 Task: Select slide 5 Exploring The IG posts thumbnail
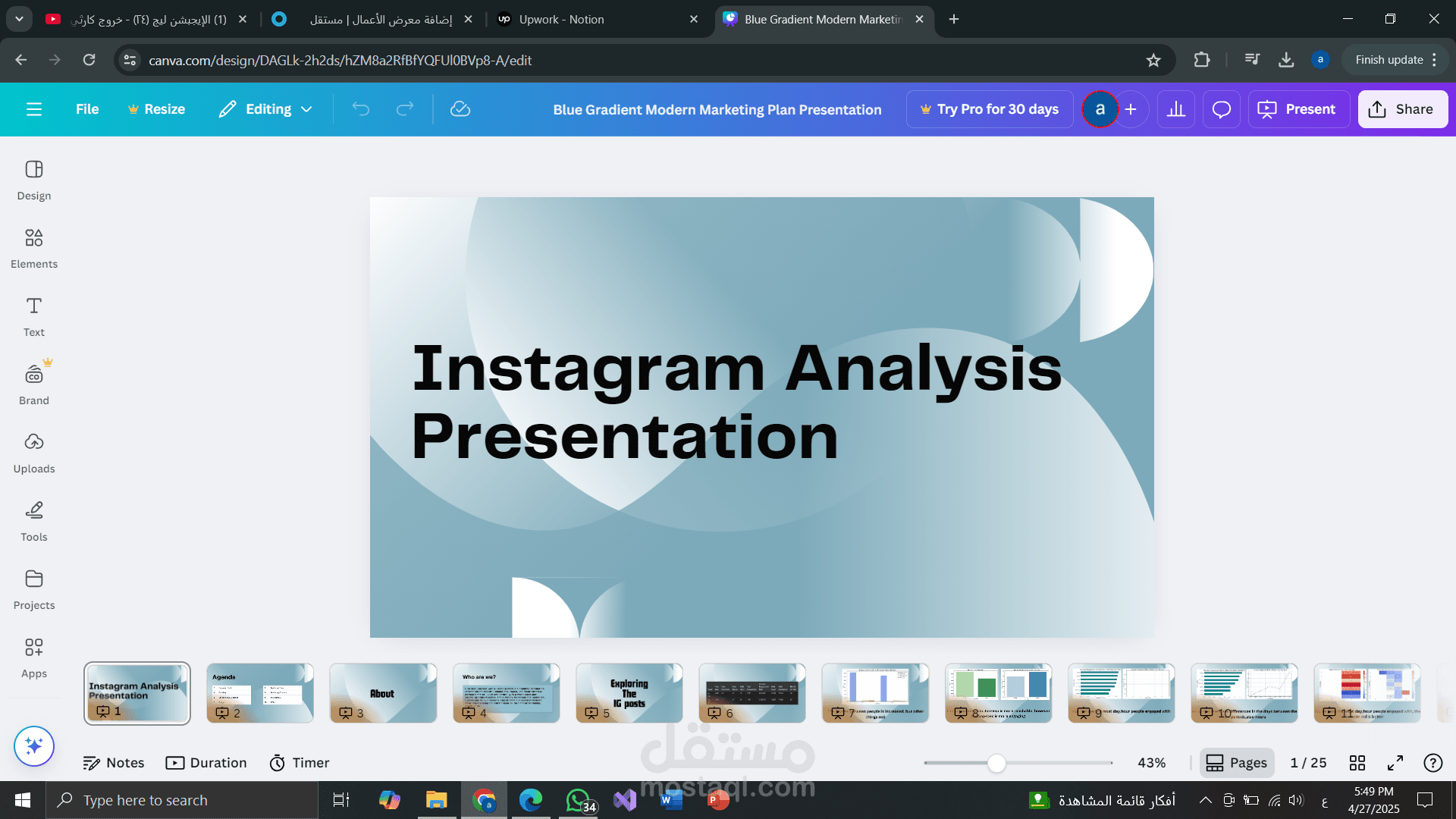[x=629, y=693]
